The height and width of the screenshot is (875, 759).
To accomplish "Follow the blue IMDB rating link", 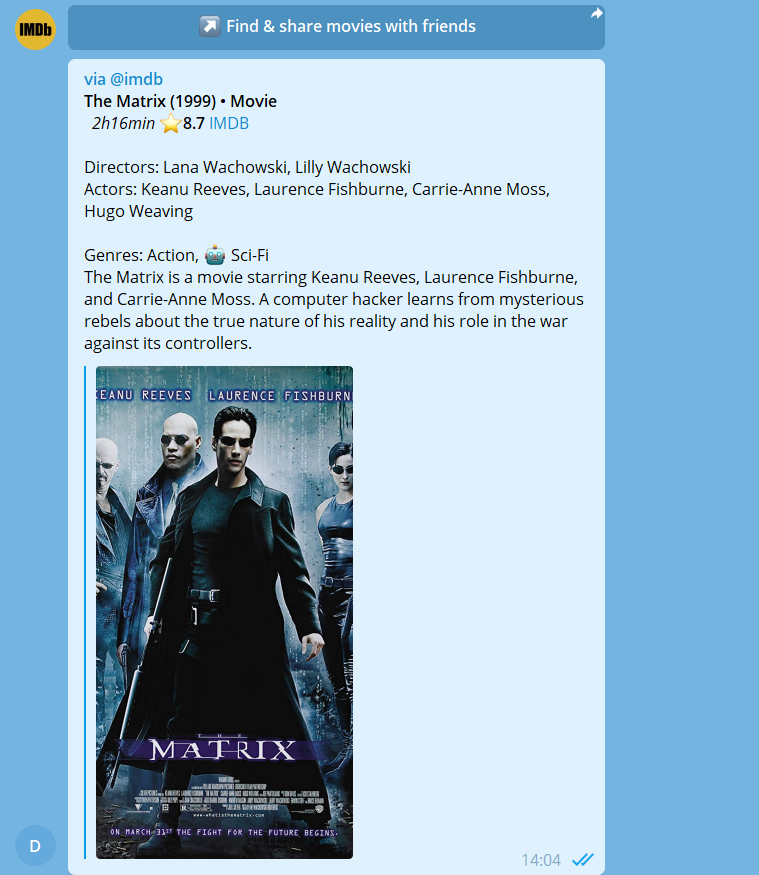I will (x=229, y=123).
